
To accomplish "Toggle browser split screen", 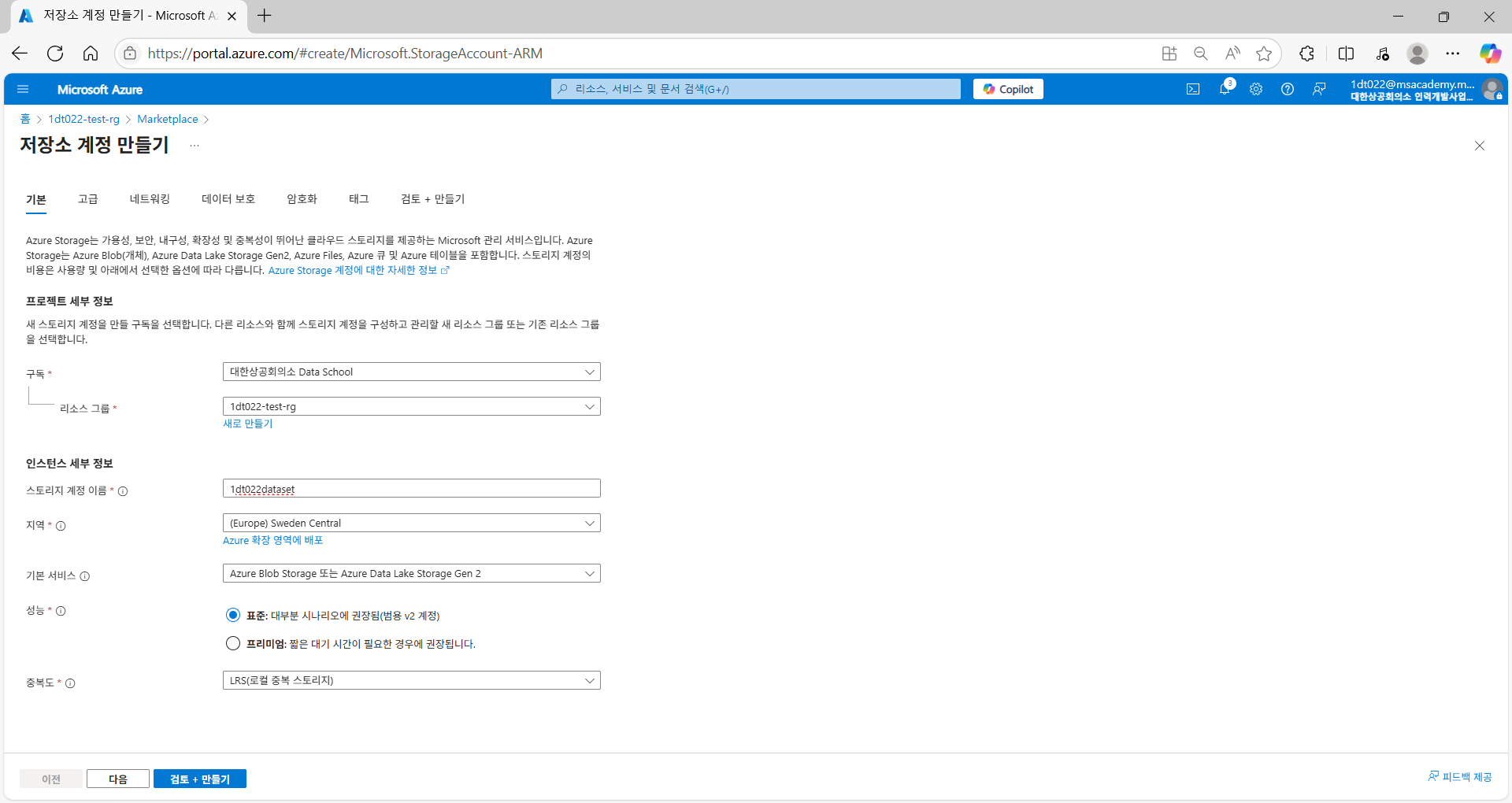I will [1346, 54].
